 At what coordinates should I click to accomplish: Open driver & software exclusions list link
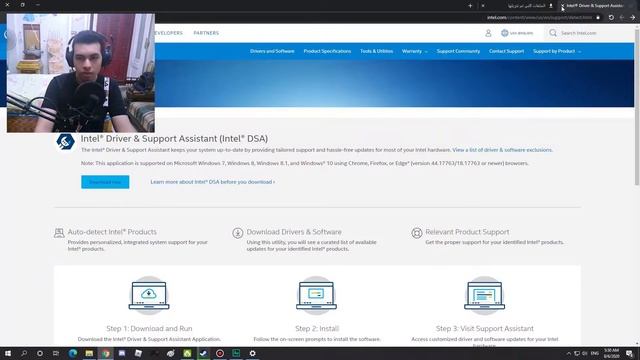502,150
